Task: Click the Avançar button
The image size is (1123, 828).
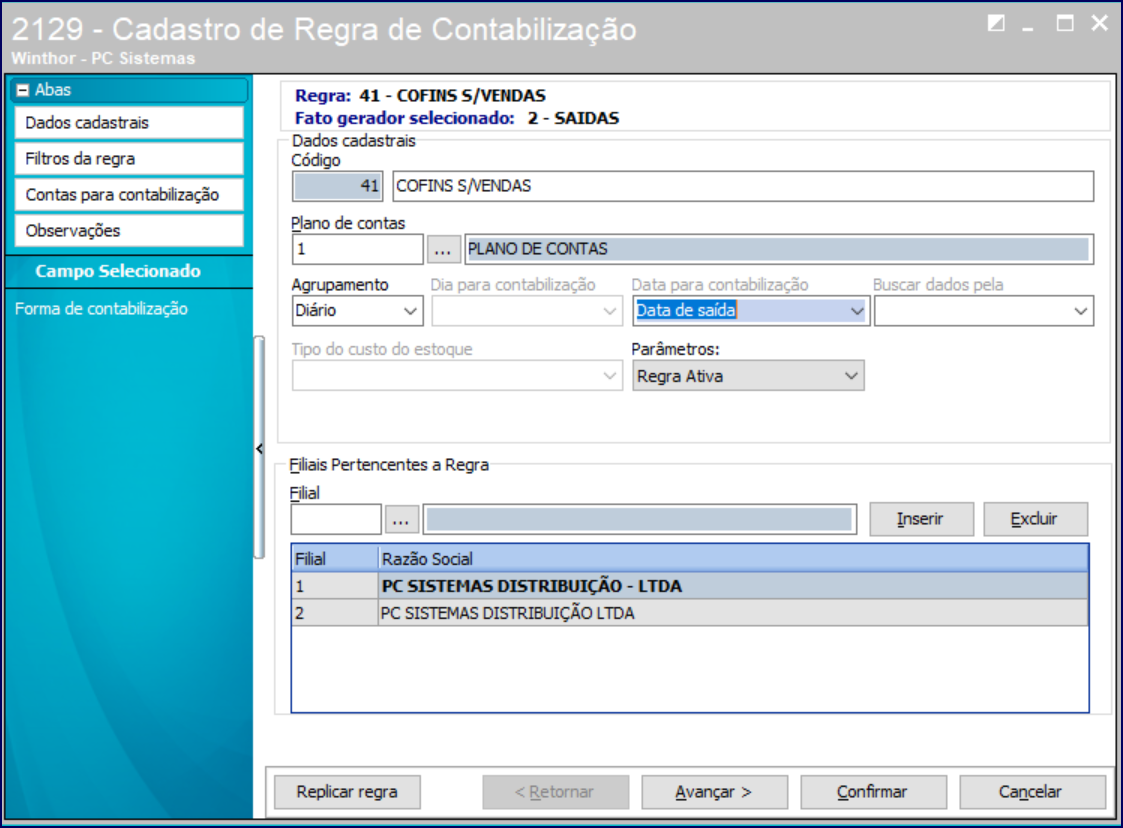Action: click(x=714, y=792)
